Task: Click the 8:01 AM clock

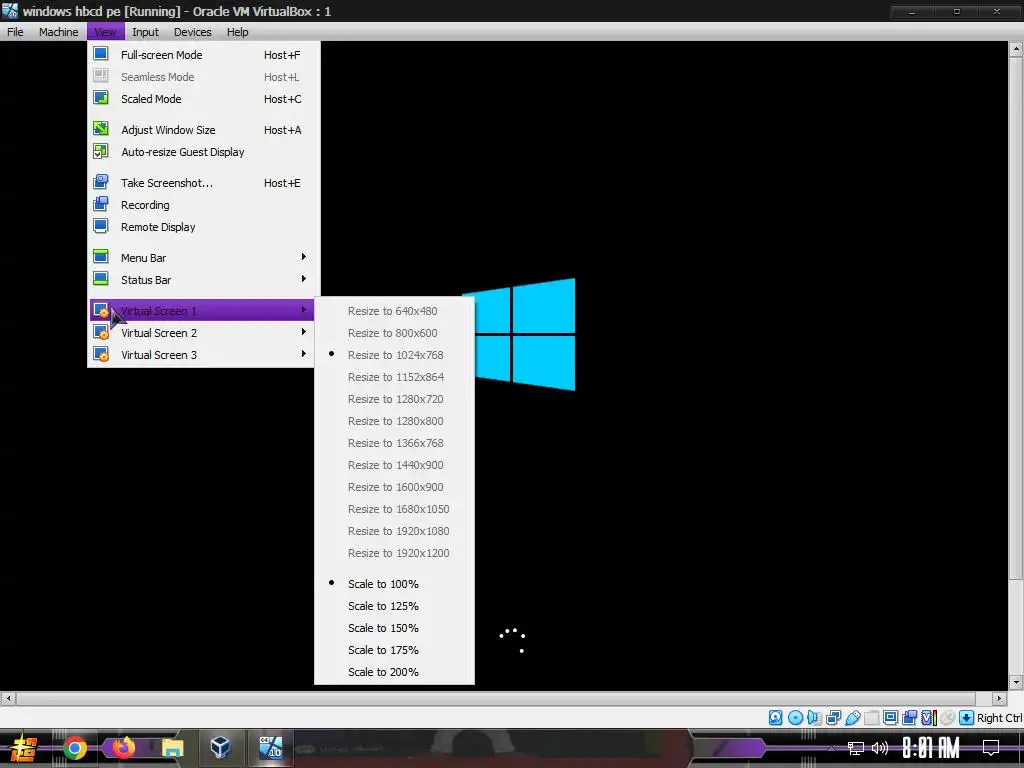Action: coord(931,748)
